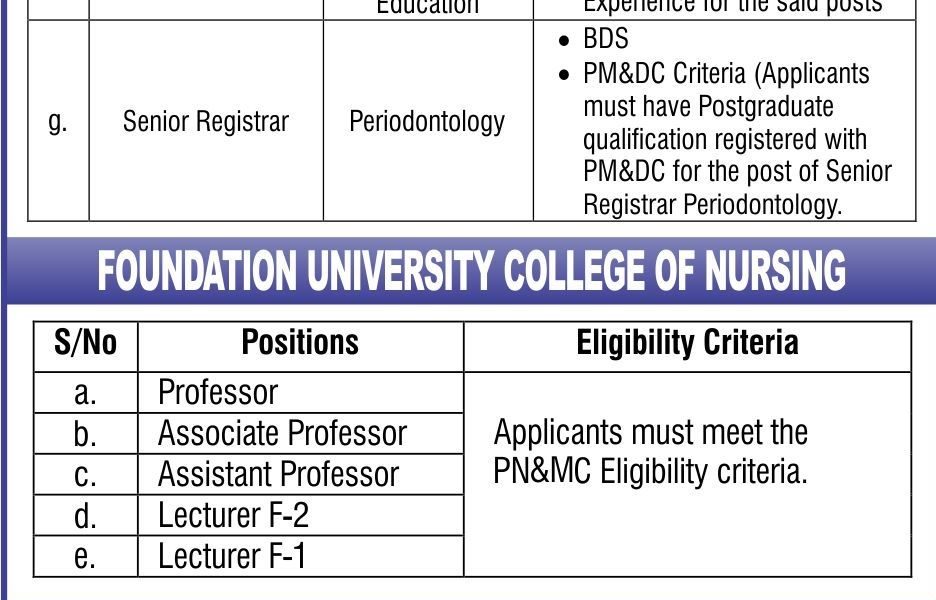Image resolution: width=936 pixels, height=600 pixels.
Task: Click serial number 'd.' in nursing table
Action: pyautogui.click(x=85, y=516)
